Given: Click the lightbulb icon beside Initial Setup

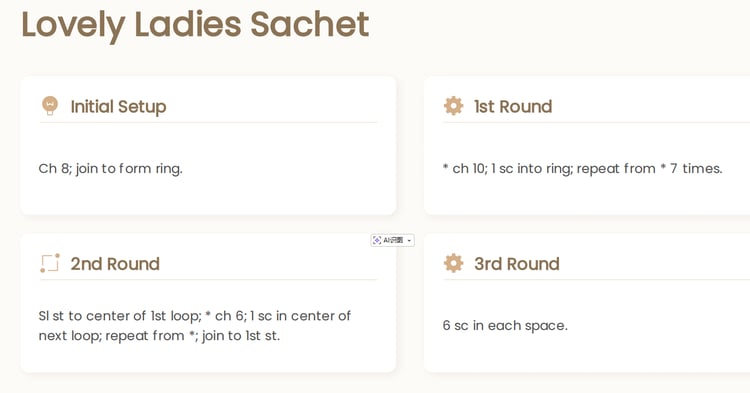Looking at the screenshot, I should click(x=50, y=106).
